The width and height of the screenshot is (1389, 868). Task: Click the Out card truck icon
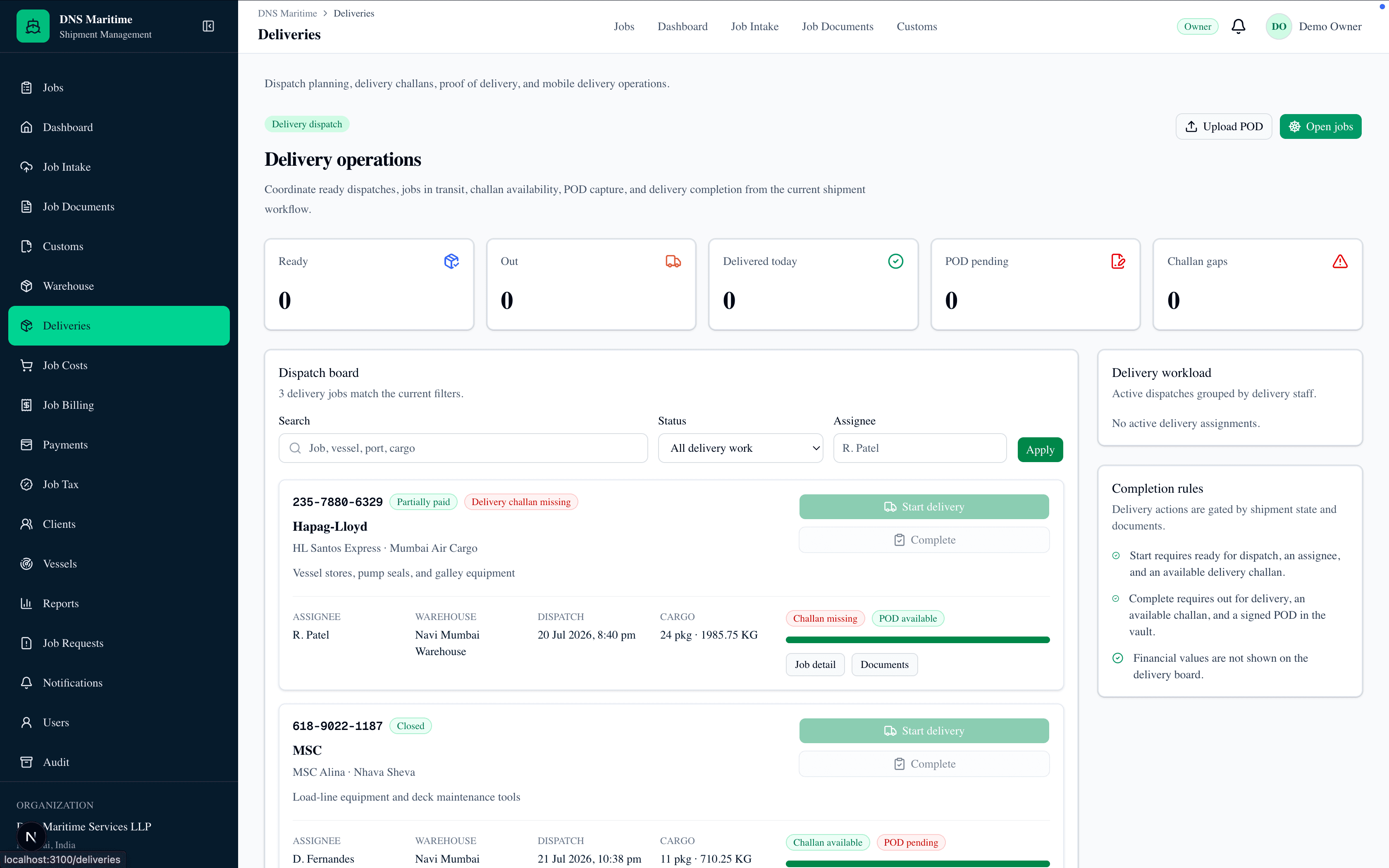[673, 261]
